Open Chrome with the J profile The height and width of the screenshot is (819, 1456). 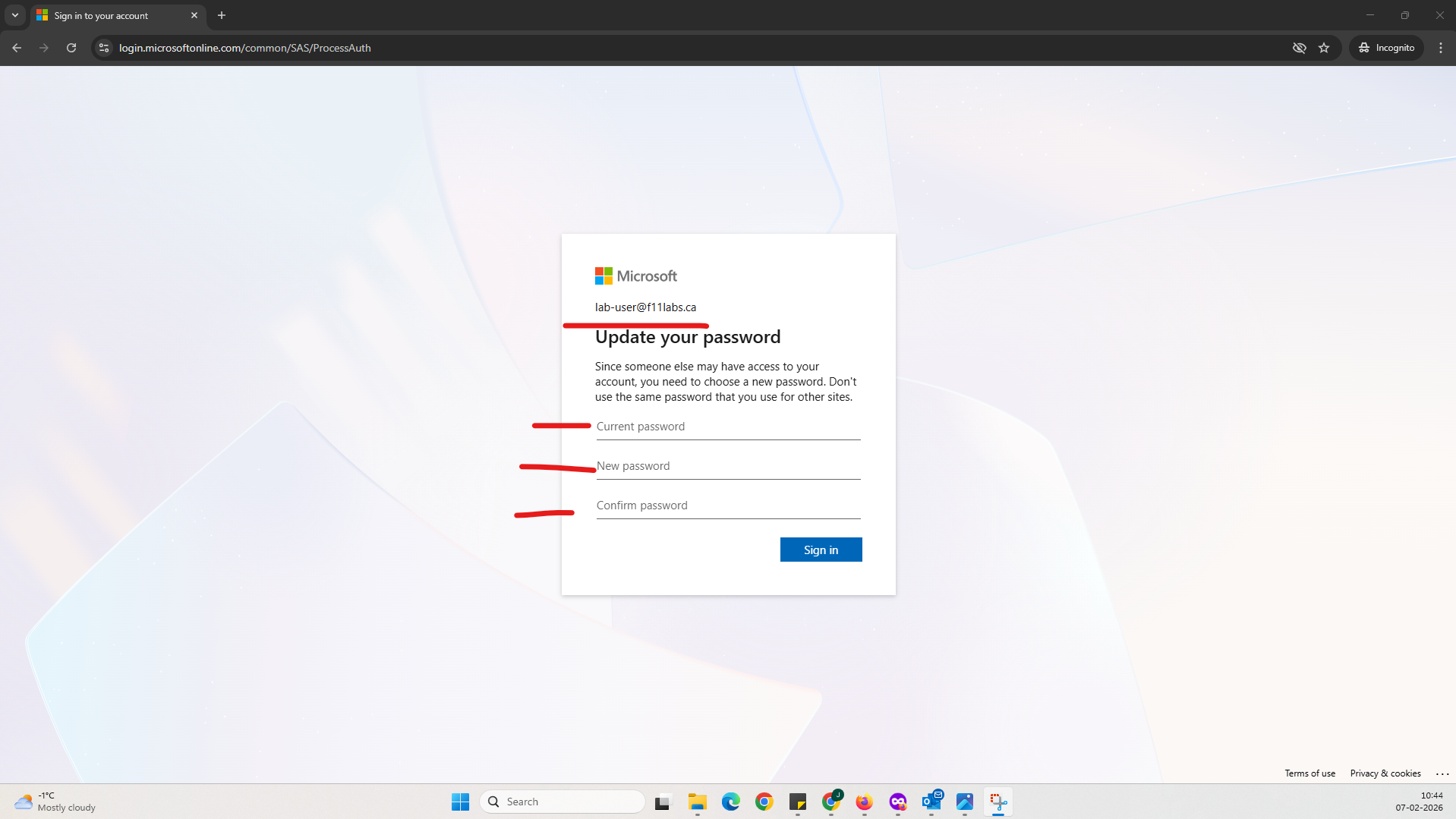[x=832, y=802]
